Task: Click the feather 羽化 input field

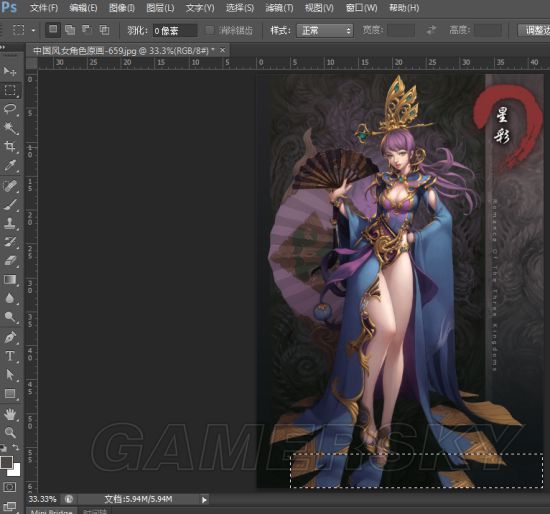Action: [x=175, y=31]
